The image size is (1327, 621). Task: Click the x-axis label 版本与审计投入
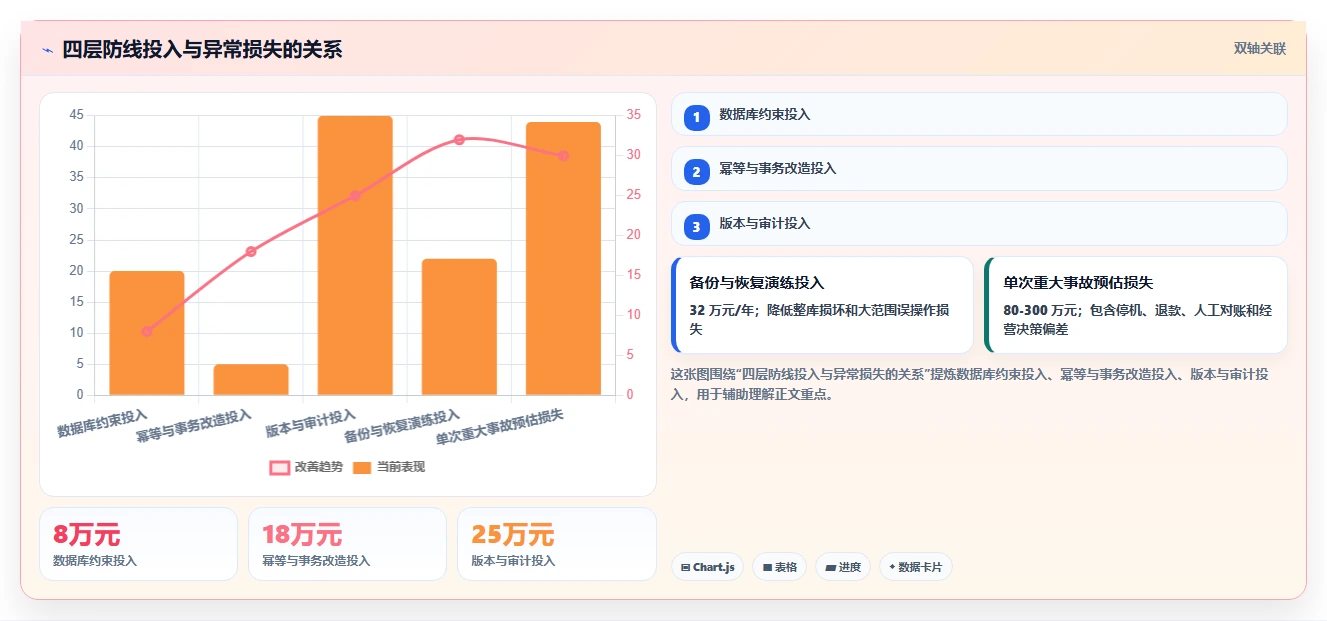(x=311, y=424)
